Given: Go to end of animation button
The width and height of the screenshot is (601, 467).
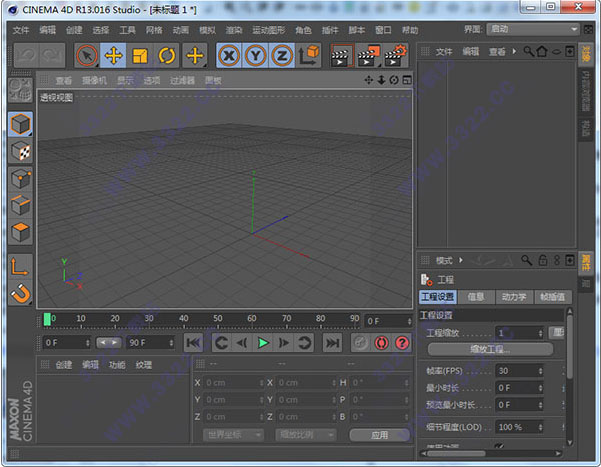Looking at the screenshot, I should [332, 343].
